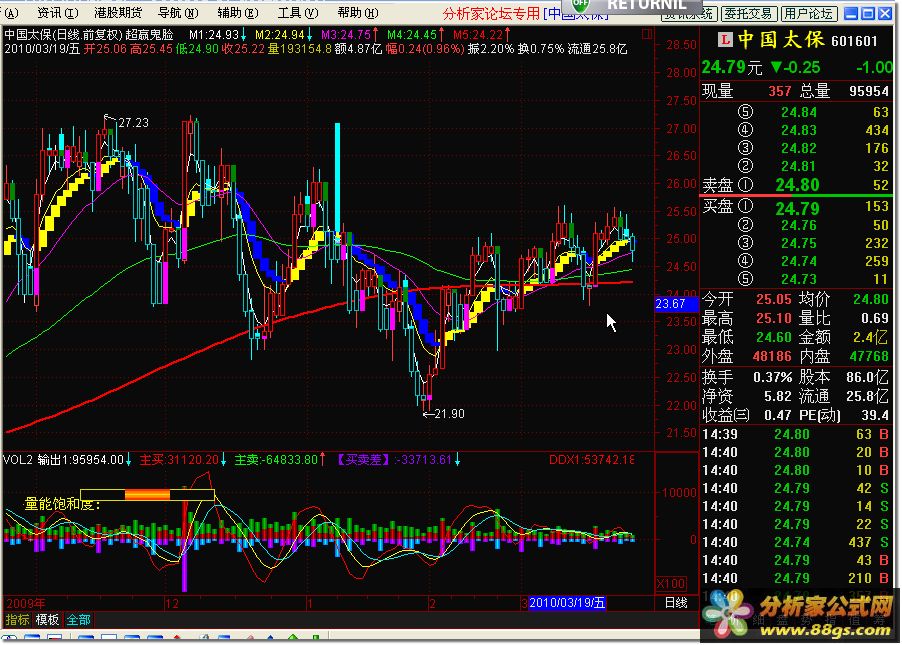This screenshot has width=902, height=645.
Task: Click the small square icon at chart corner
Action: click(647, 34)
